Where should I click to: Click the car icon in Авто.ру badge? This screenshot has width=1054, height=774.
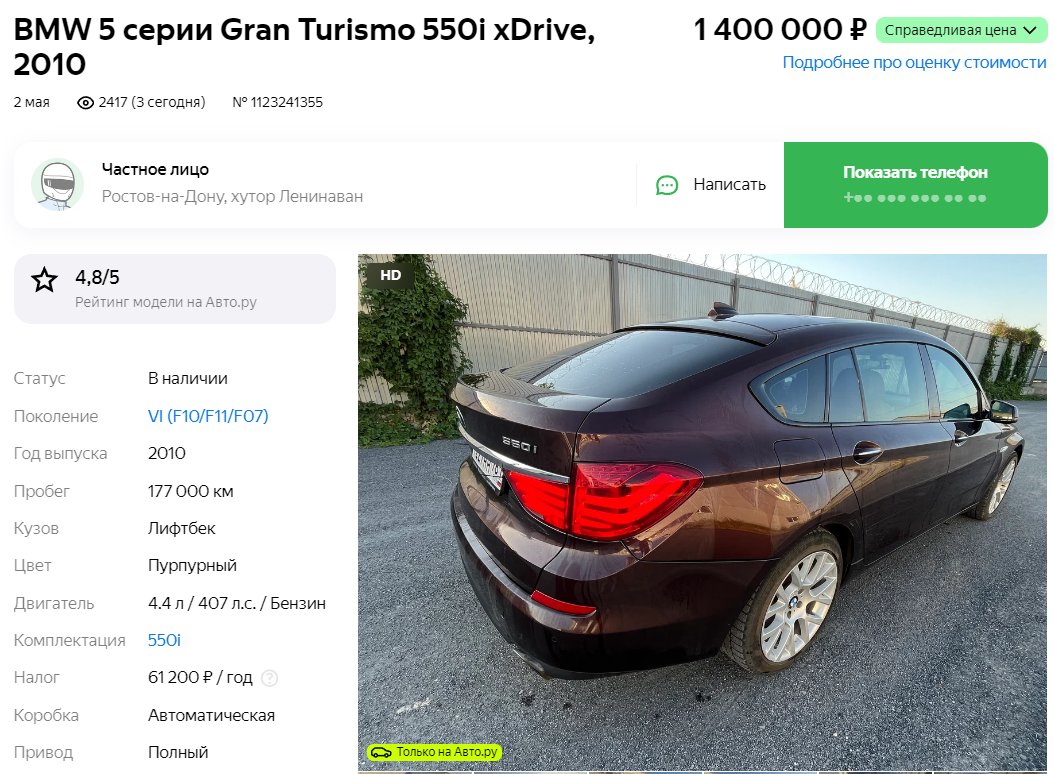381,752
